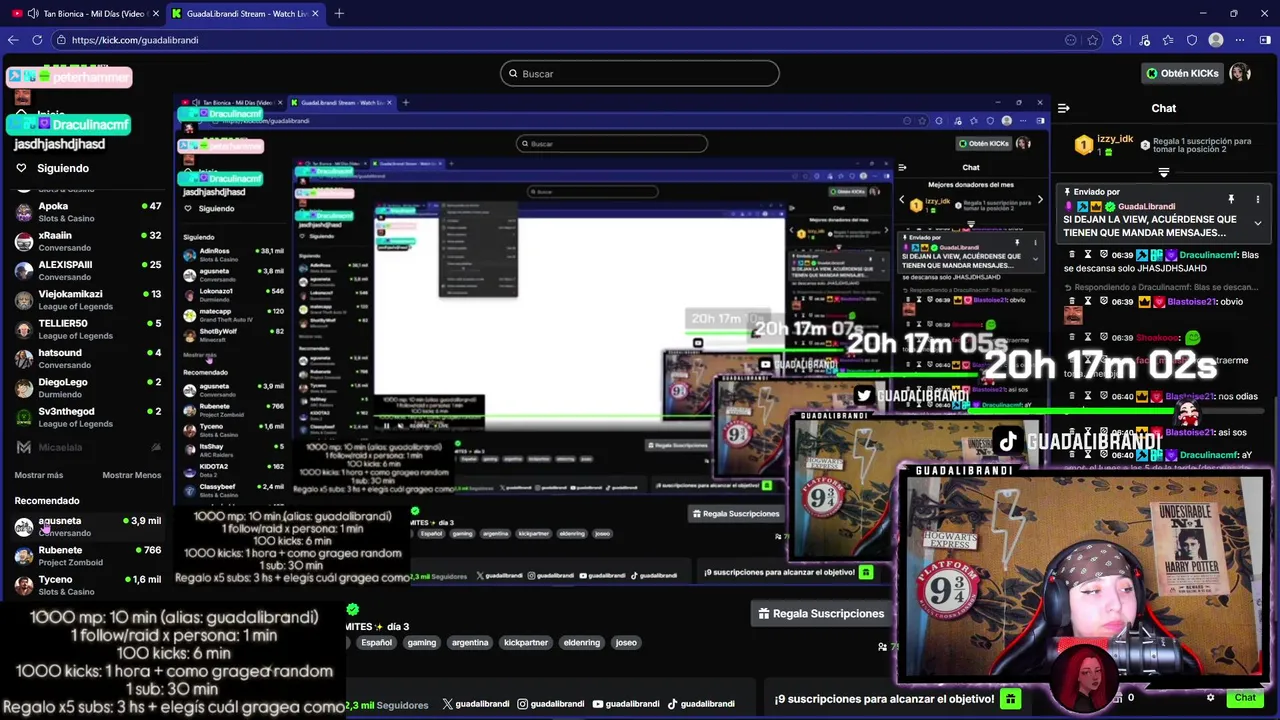Open chat settings gear icon
This screenshot has height=720, width=1280.
[x=1210, y=698]
